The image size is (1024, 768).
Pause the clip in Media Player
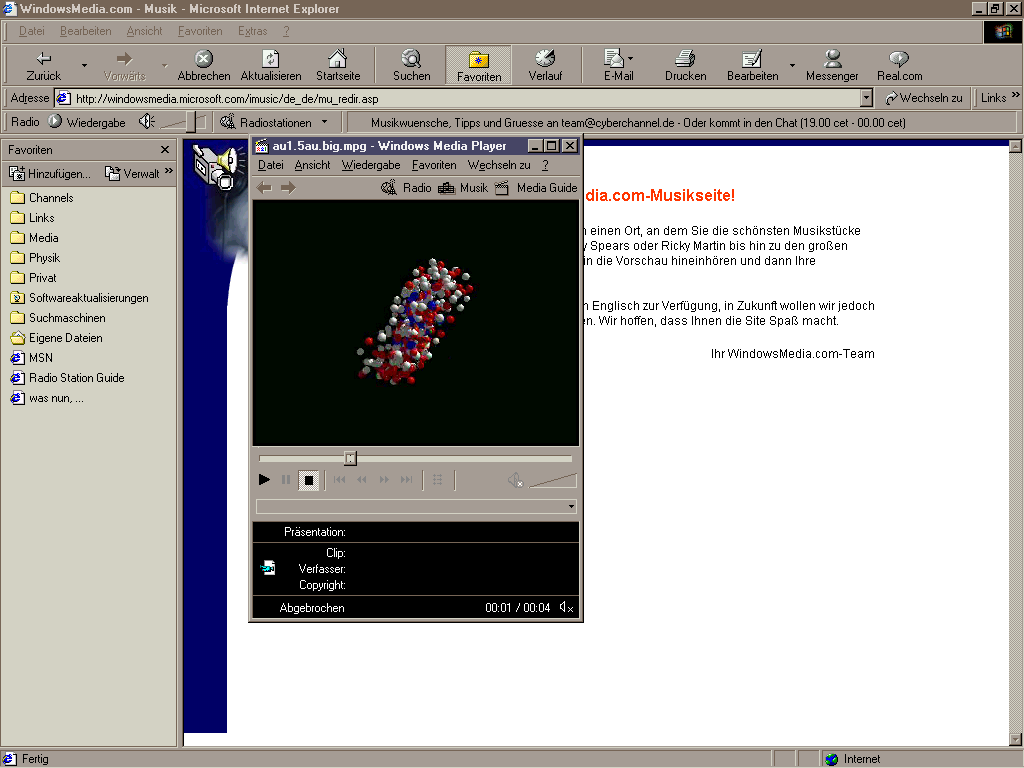tap(286, 479)
